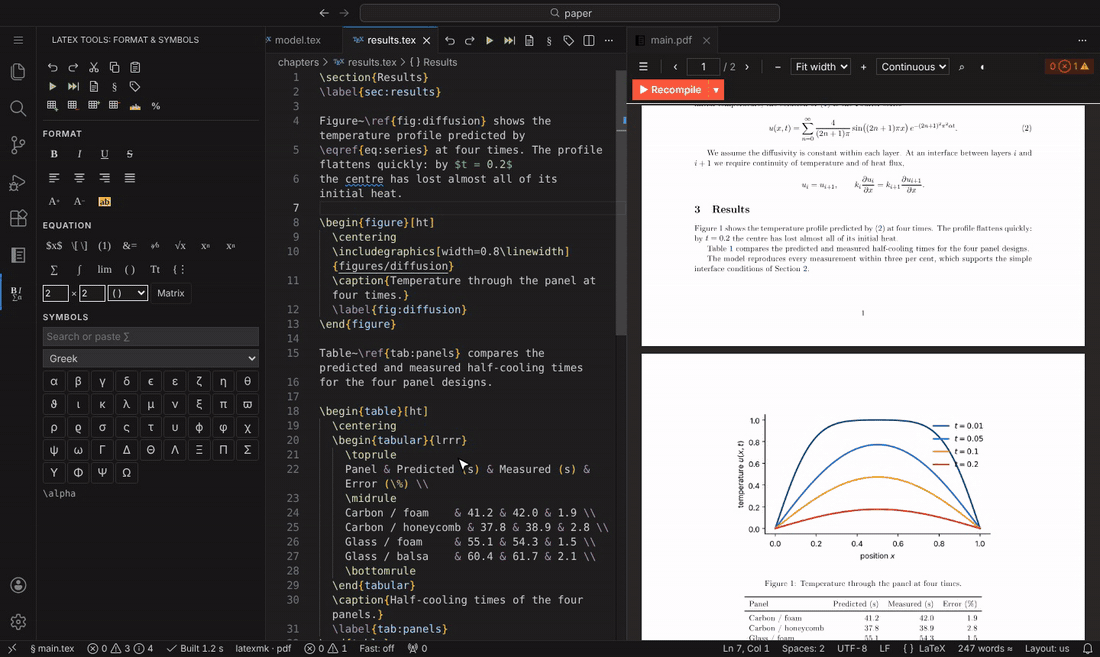Insert the α Greek symbol
The image size is (1100, 657).
coord(54,381)
